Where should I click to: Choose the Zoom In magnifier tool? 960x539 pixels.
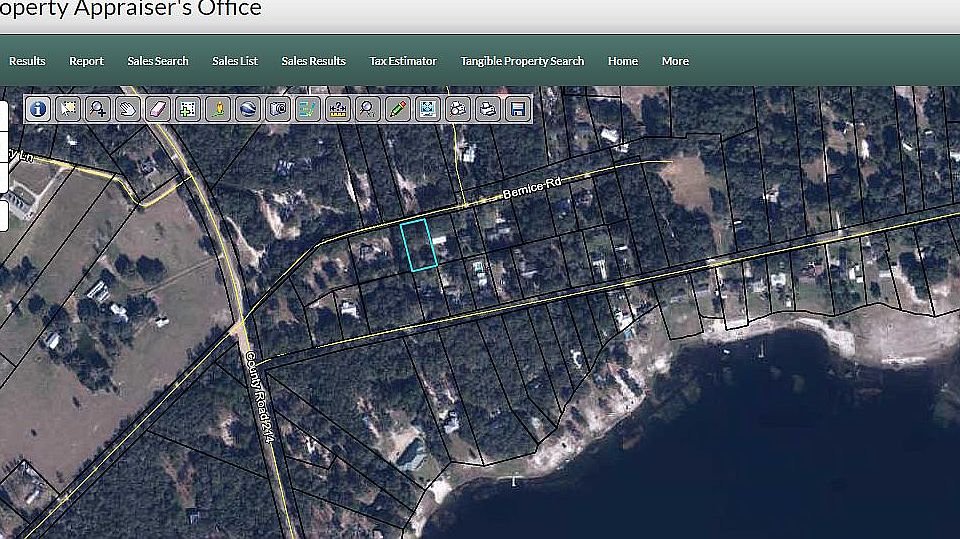[98, 109]
